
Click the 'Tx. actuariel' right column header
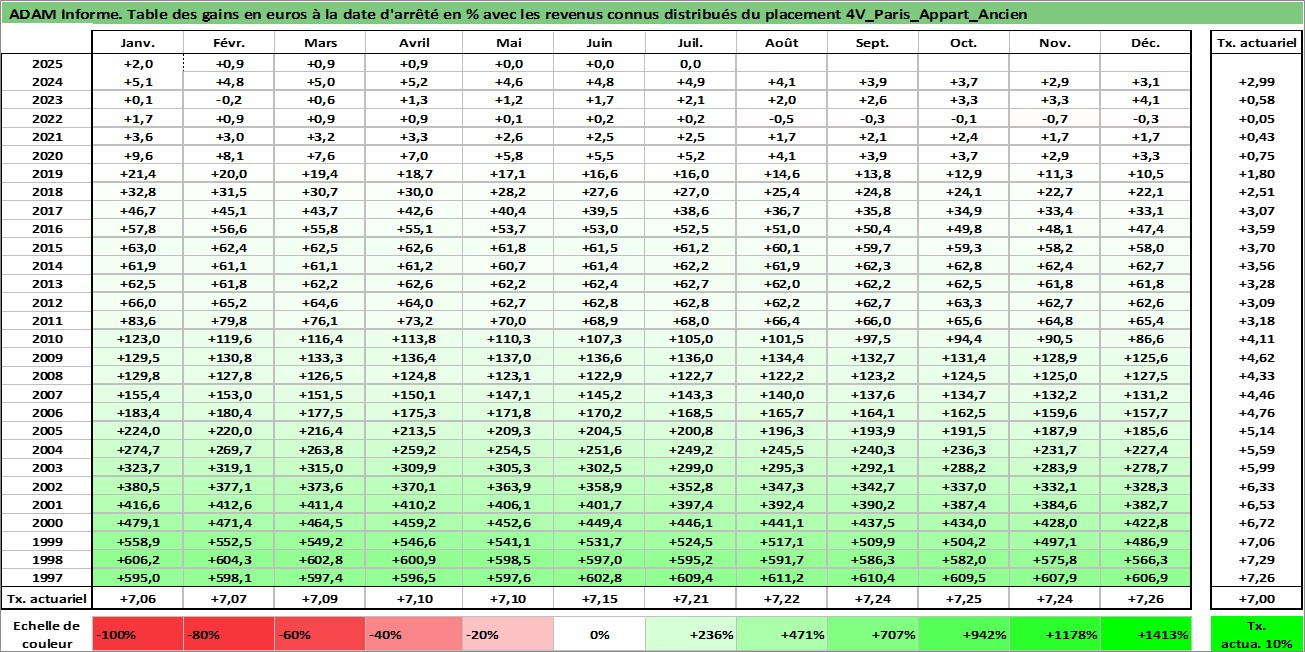coord(1257,43)
